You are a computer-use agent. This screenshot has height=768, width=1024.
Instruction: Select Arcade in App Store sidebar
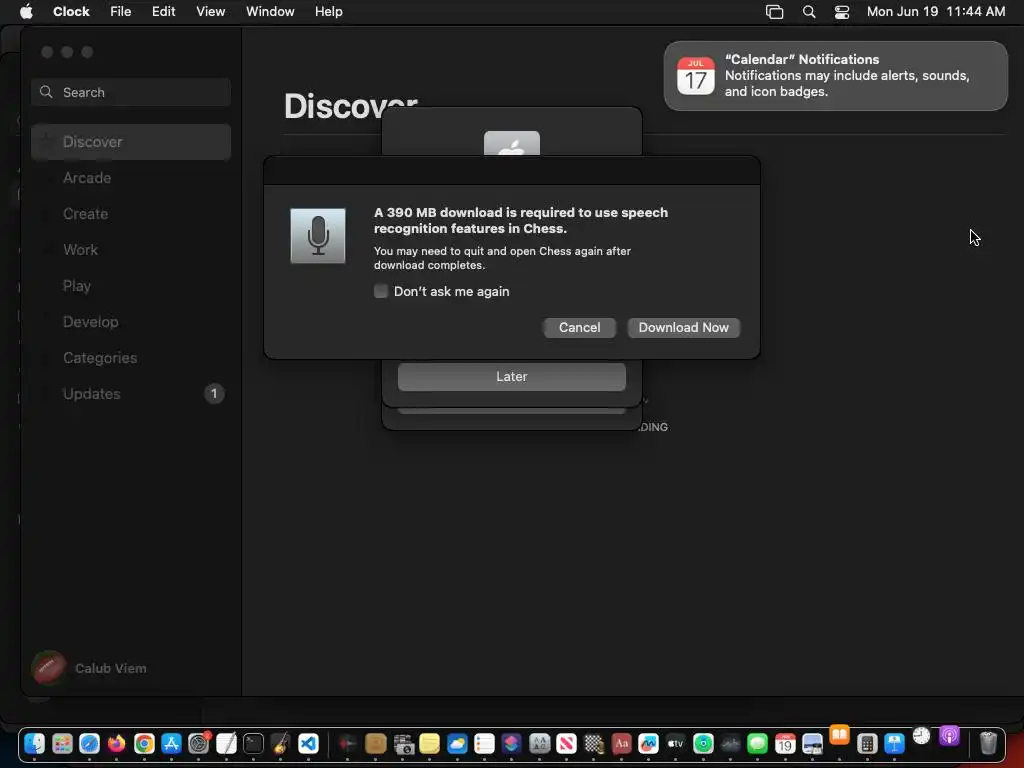point(131,178)
